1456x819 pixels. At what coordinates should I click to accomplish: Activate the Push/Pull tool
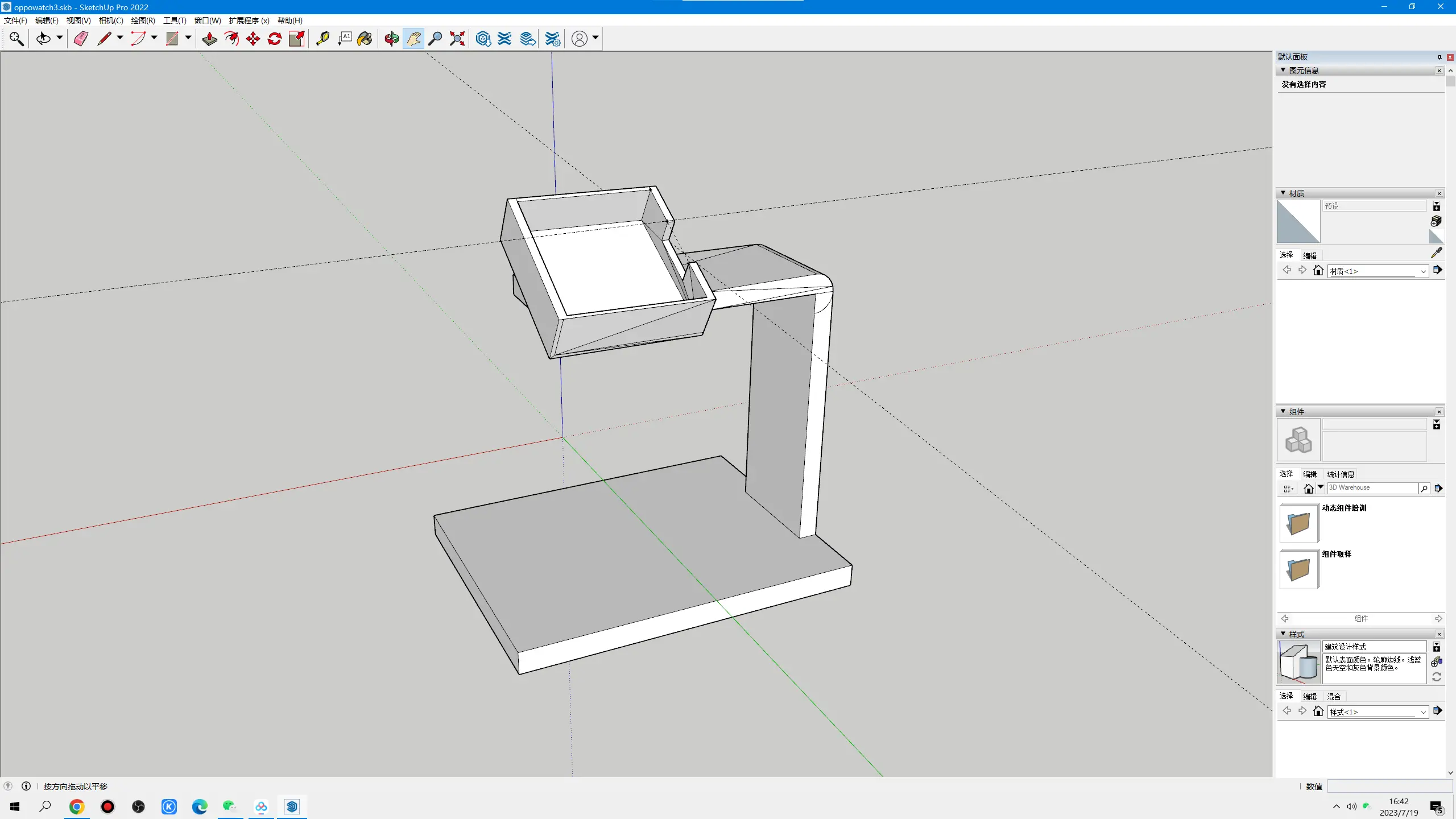tap(209, 39)
